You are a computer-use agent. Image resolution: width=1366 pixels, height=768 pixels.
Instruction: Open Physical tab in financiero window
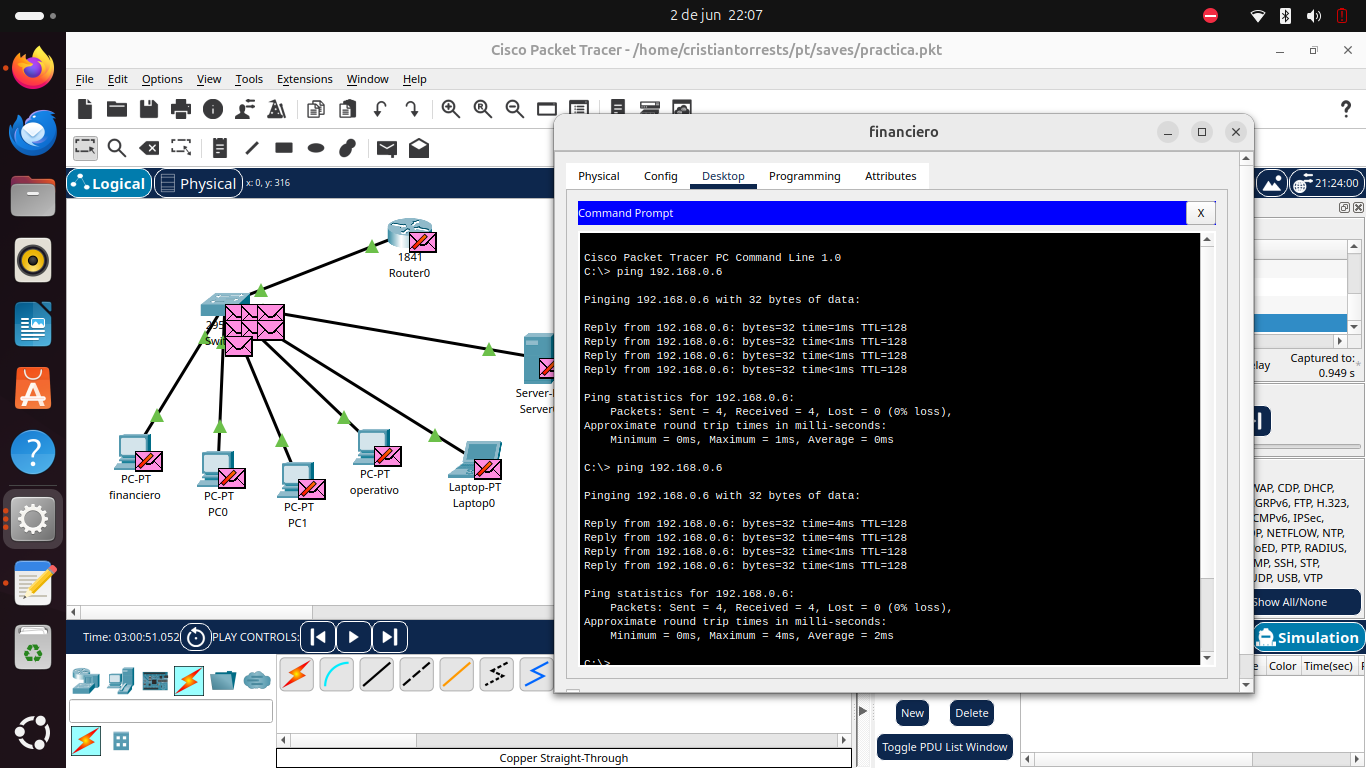point(599,176)
